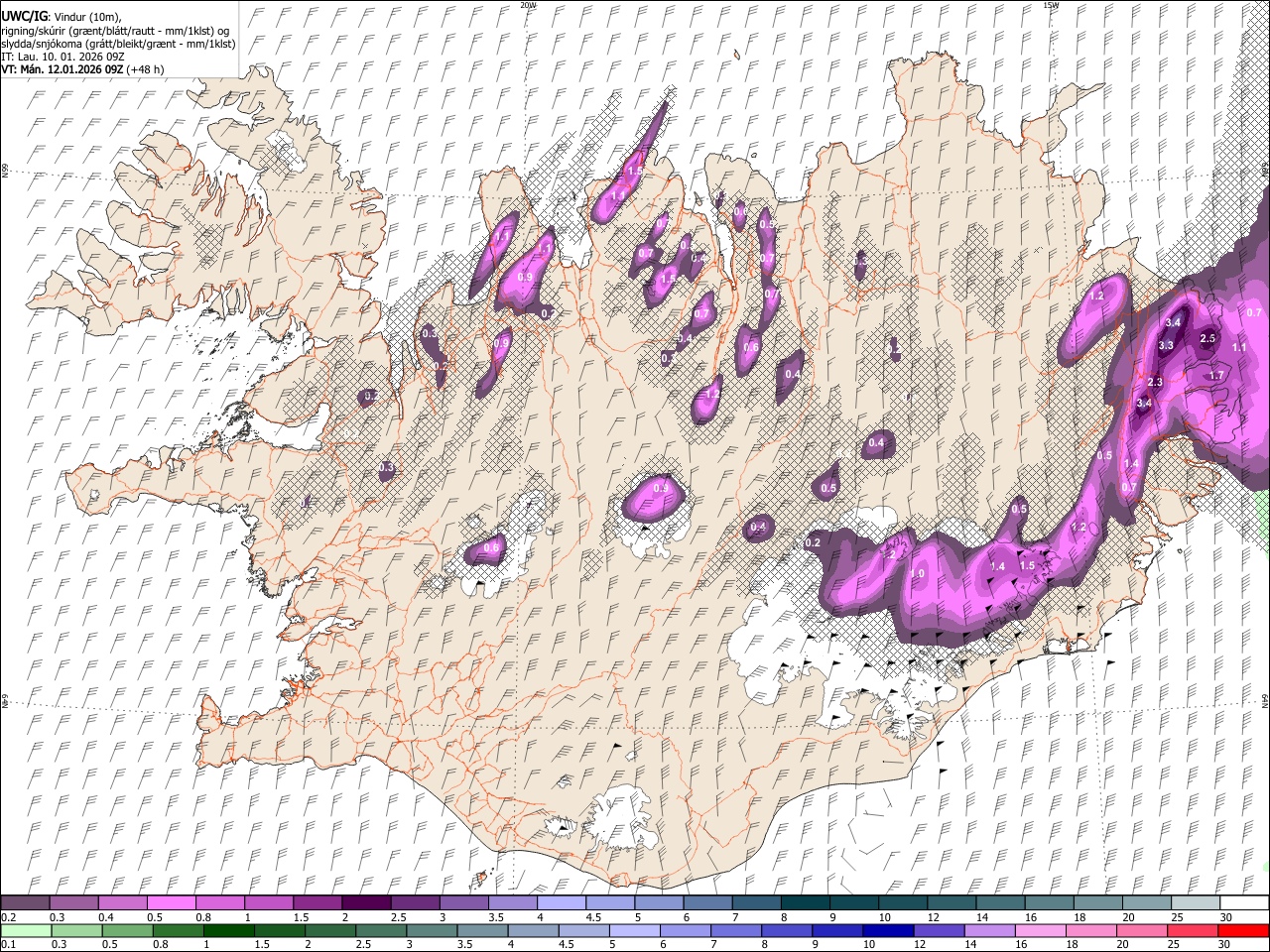Screen dimensions: 1270x952
Task: Click the '0.1' label under rain scale
Action: click(x=7, y=945)
